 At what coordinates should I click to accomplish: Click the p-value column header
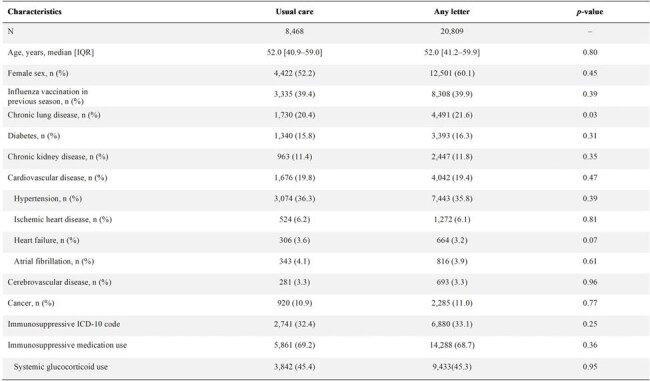click(589, 12)
